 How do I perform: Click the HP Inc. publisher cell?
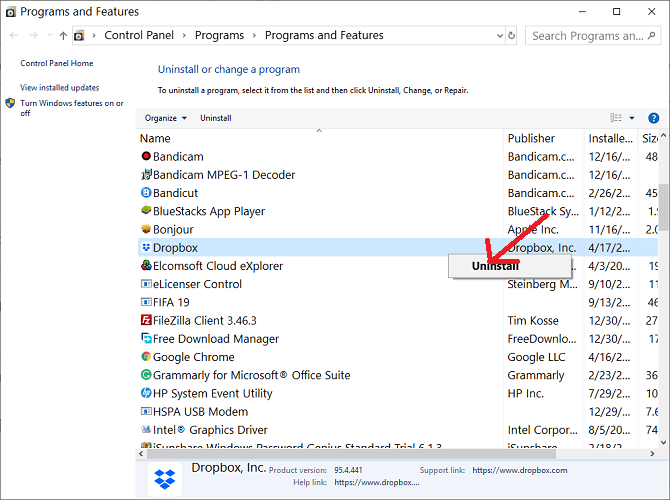point(526,393)
